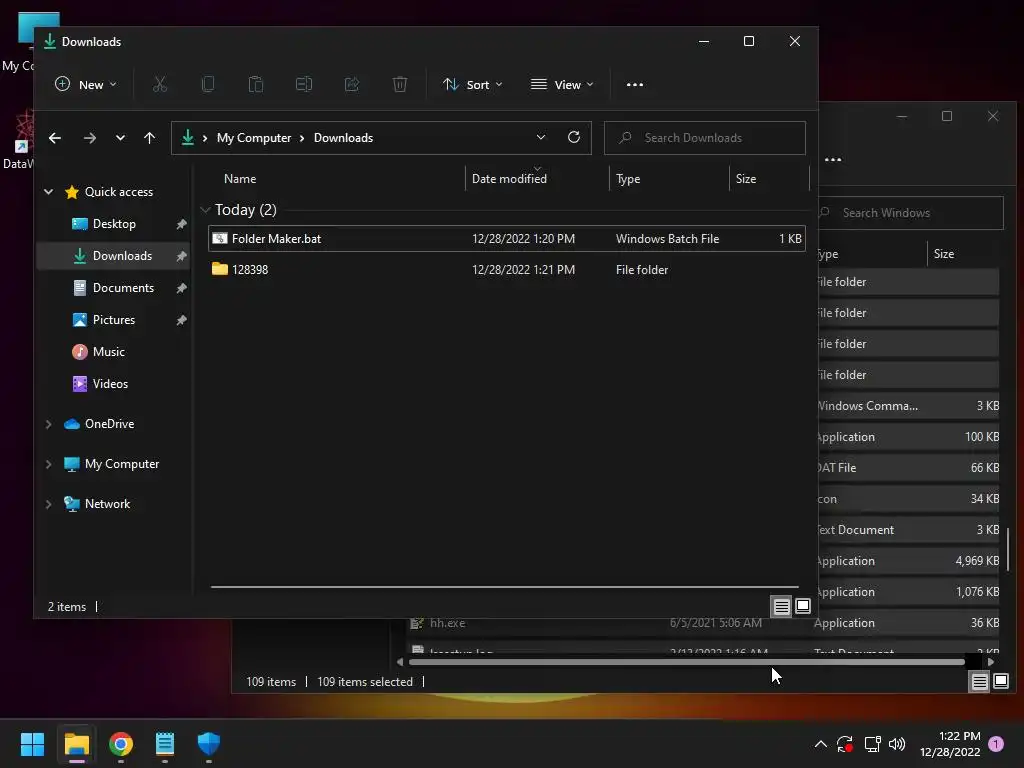
Task: Switch to details view icon in Downloads status bar
Action: click(782, 607)
